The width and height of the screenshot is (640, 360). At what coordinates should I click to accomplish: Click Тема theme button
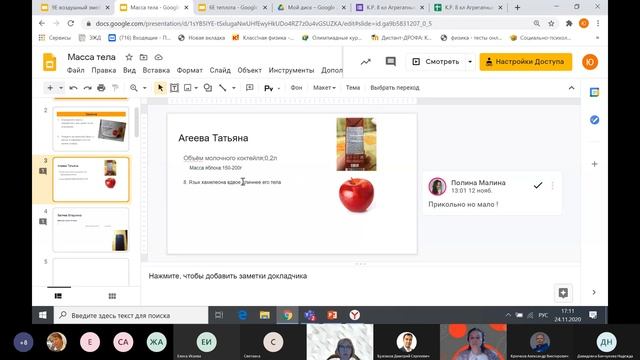(353, 88)
